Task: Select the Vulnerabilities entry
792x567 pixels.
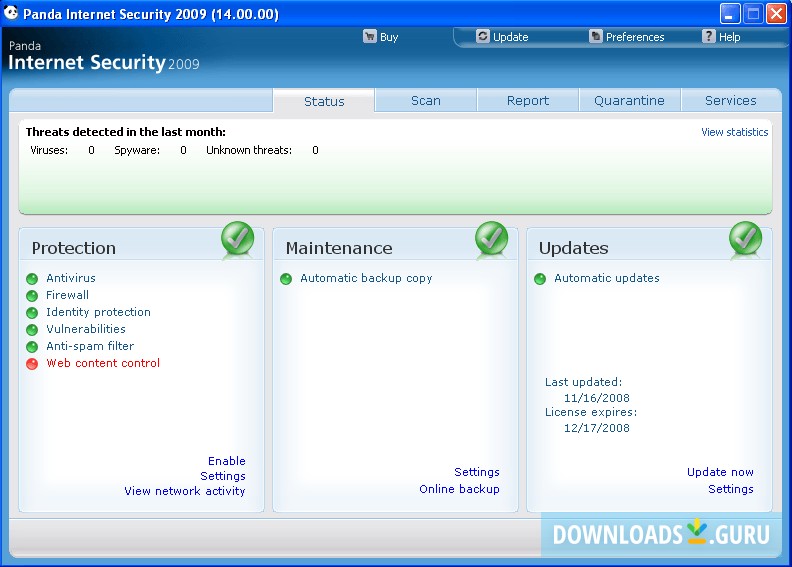Action: [x=86, y=329]
